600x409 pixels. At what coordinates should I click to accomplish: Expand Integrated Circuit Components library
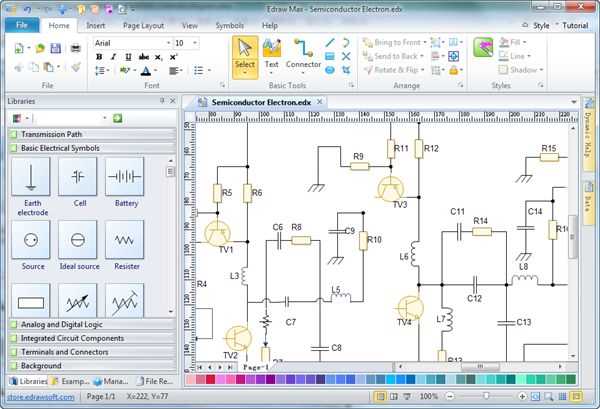pos(92,338)
